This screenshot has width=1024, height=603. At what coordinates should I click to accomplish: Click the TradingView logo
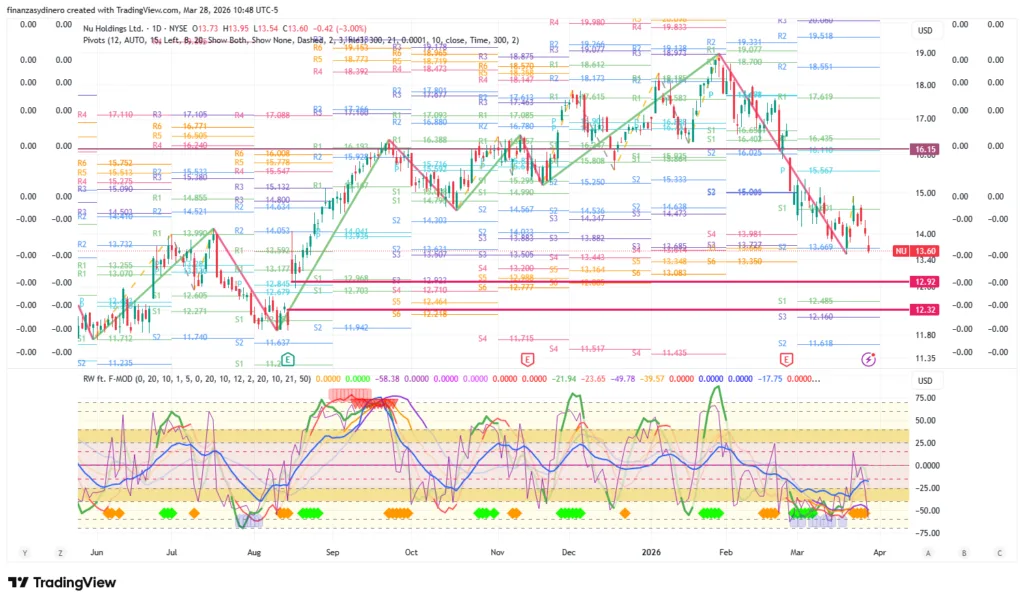click(62, 582)
